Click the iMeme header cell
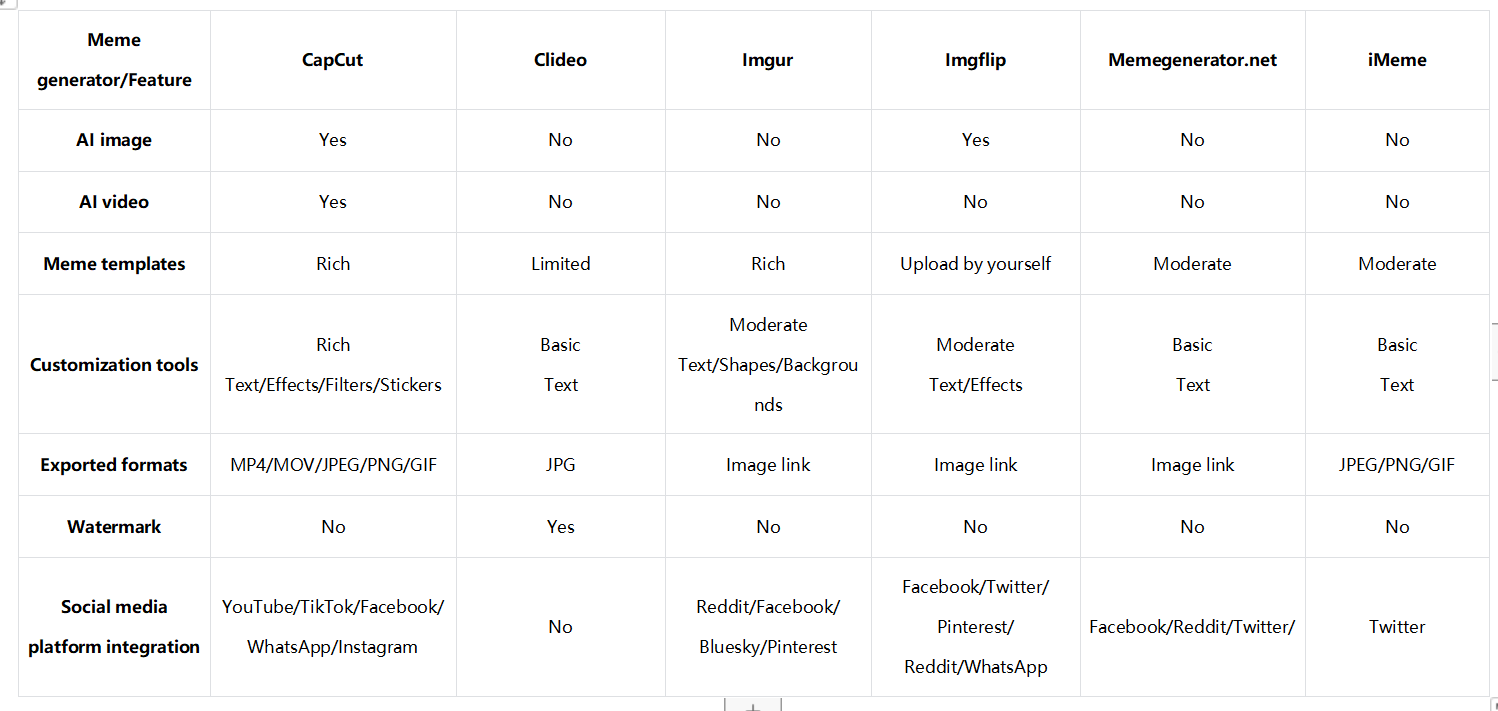This screenshot has width=1498, height=711. (1397, 60)
